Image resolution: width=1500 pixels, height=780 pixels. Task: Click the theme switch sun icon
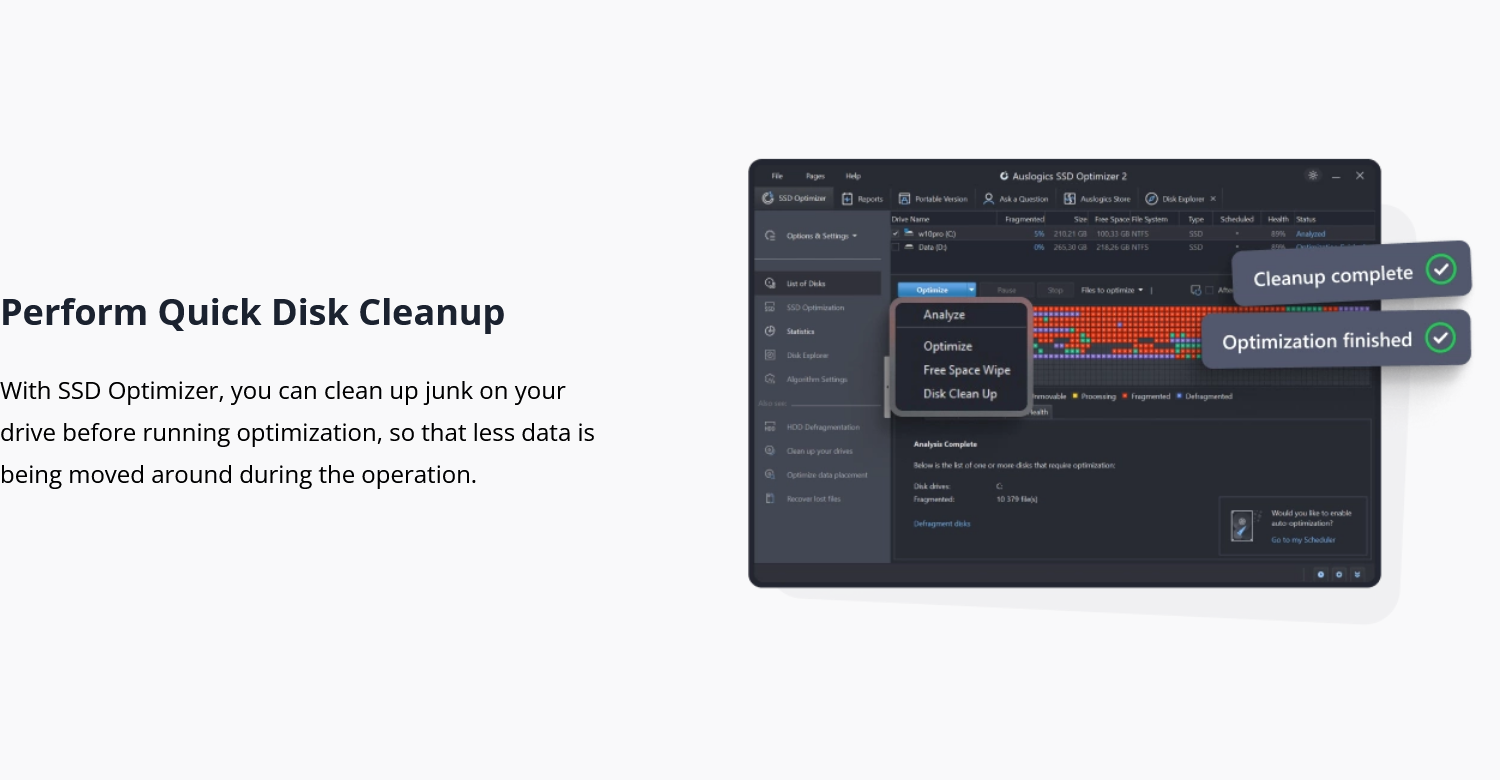tap(1313, 175)
